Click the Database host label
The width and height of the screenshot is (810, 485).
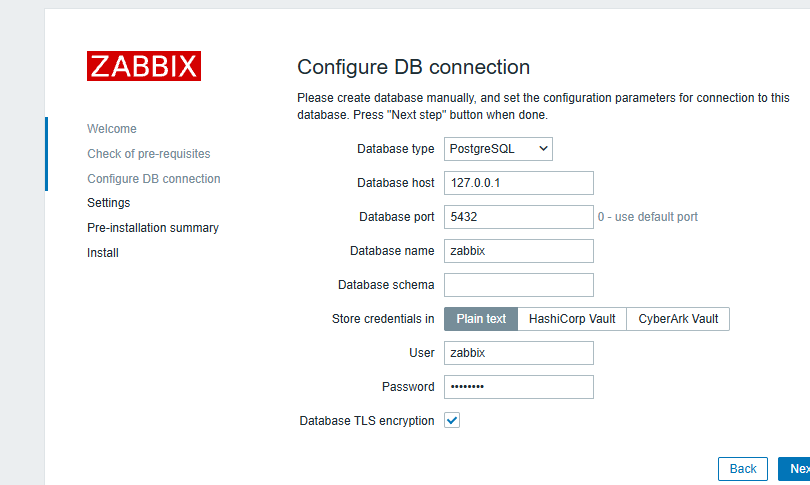[396, 183]
